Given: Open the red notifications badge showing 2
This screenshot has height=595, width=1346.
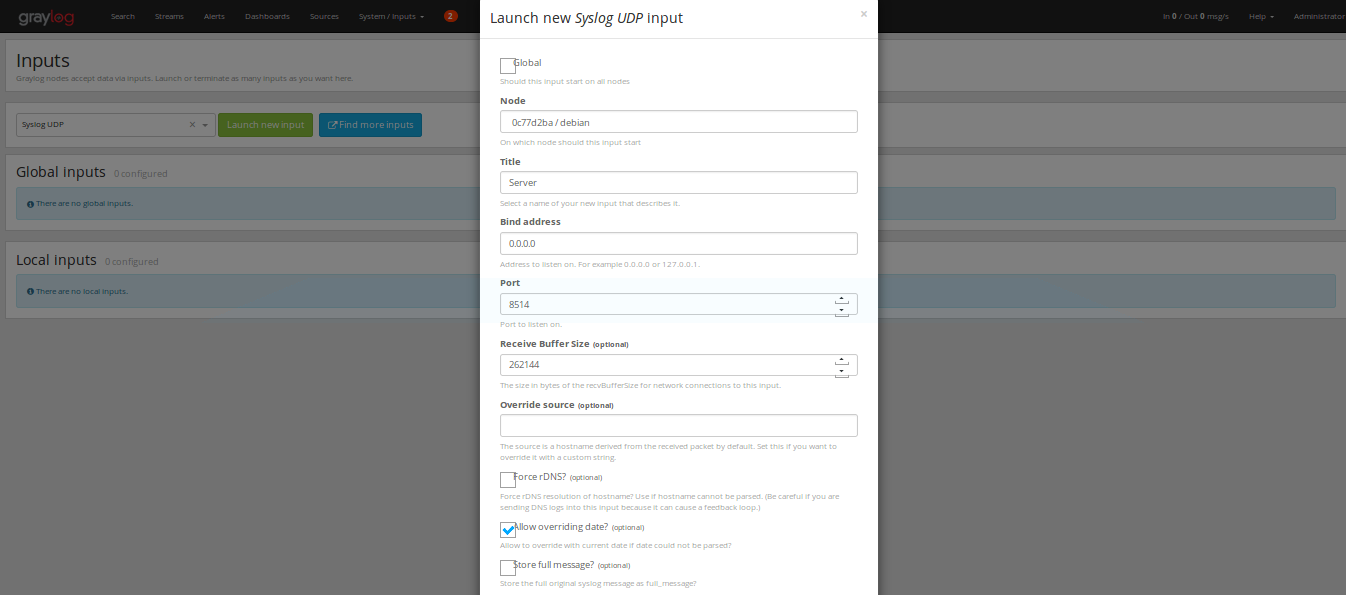Looking at the screenshot, I should 450,16.
